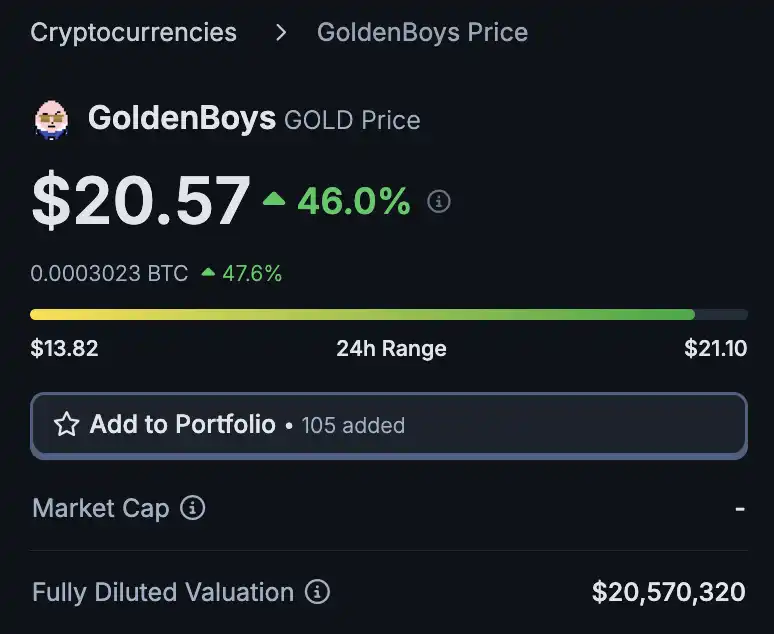Click the Market Cap info icon
Image resolution: width=774 pixels, height=634 pixels.
click(192, 508)
